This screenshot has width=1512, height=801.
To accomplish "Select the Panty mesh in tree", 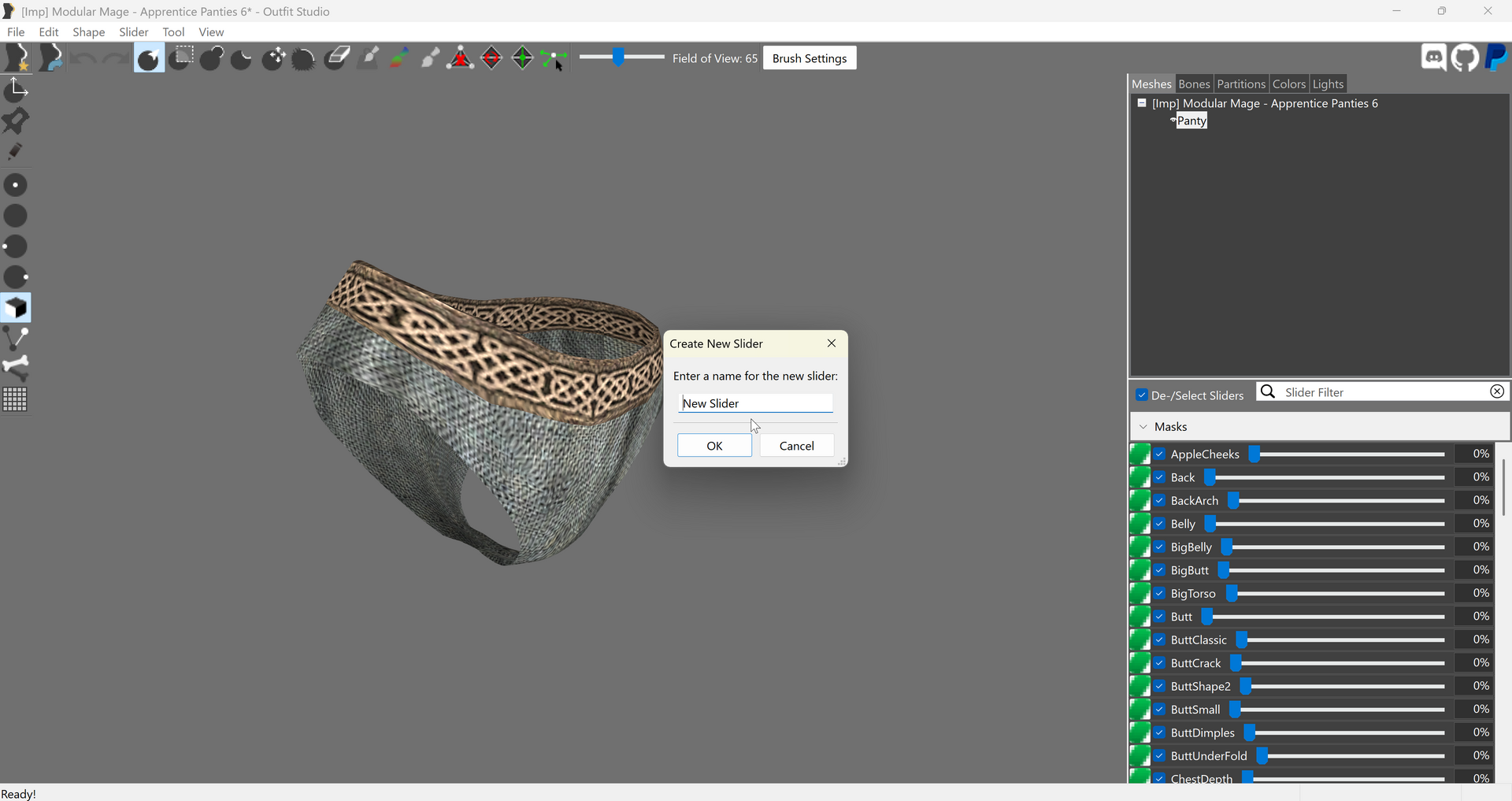I will pos(1191,121).
